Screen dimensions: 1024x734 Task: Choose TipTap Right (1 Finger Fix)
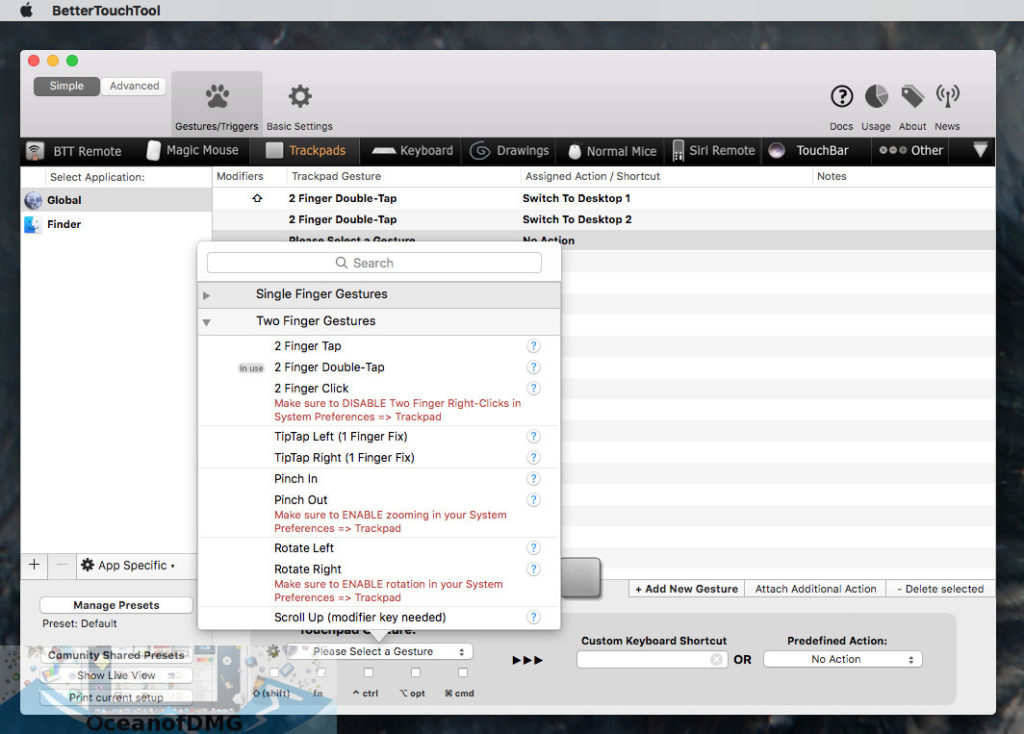click(344, 458)
